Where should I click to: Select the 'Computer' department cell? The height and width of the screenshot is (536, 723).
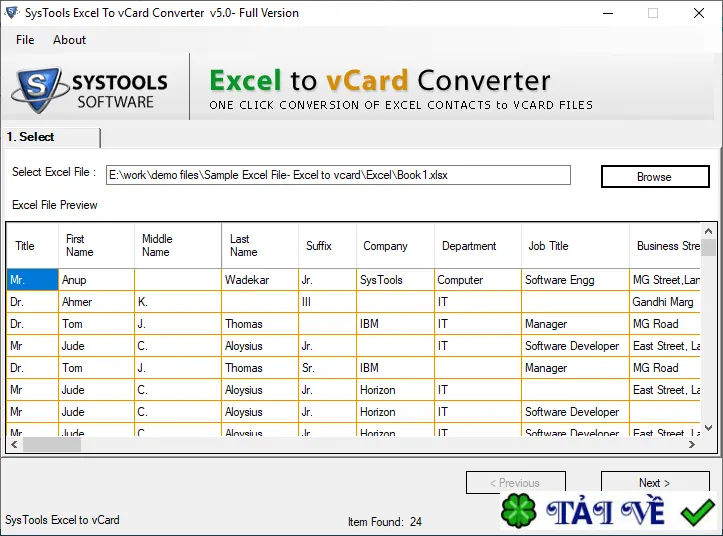[478, 280]
